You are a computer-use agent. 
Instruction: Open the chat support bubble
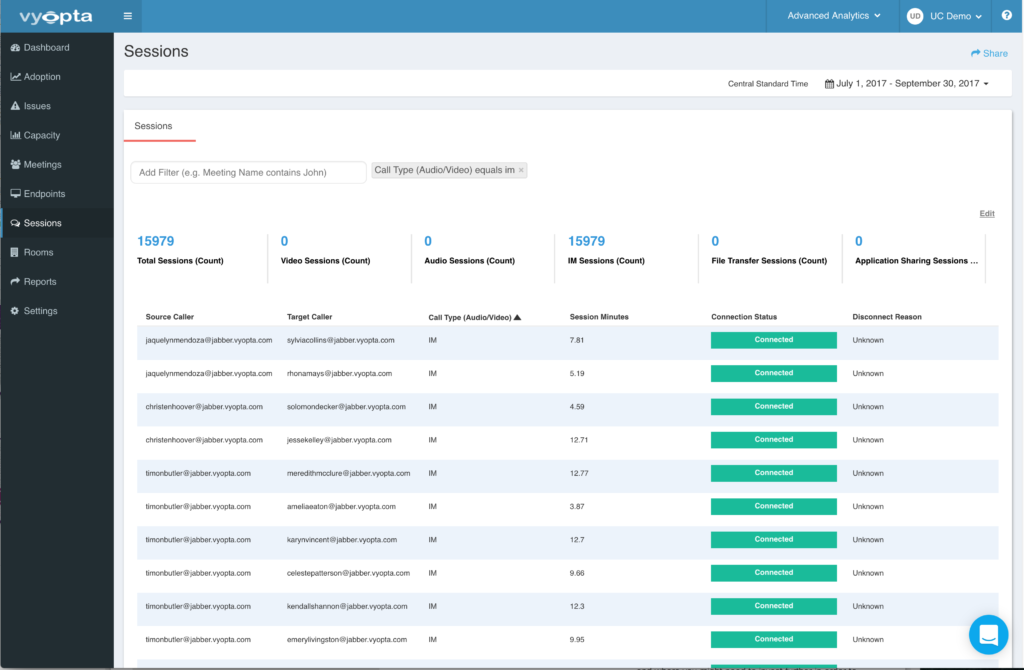coord(988,635)
